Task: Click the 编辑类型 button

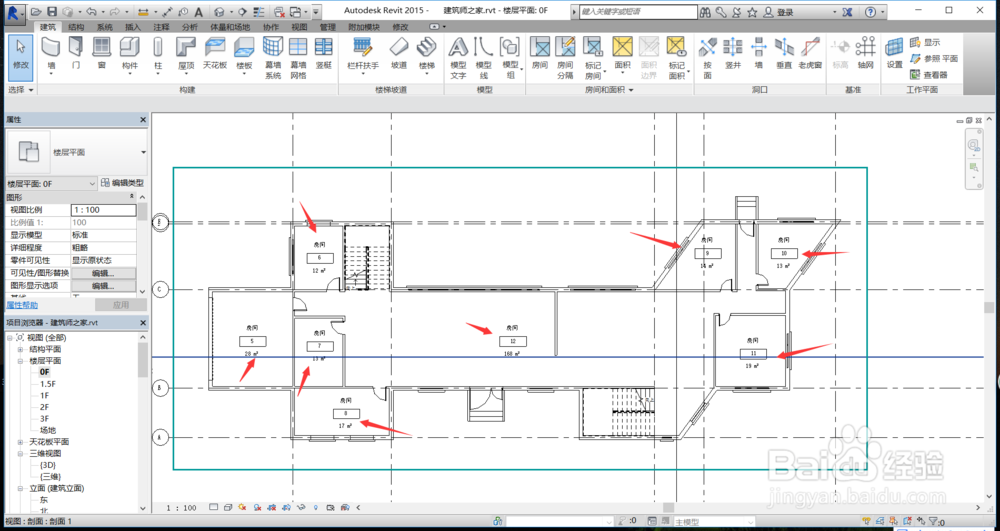Action: [124, 184]
